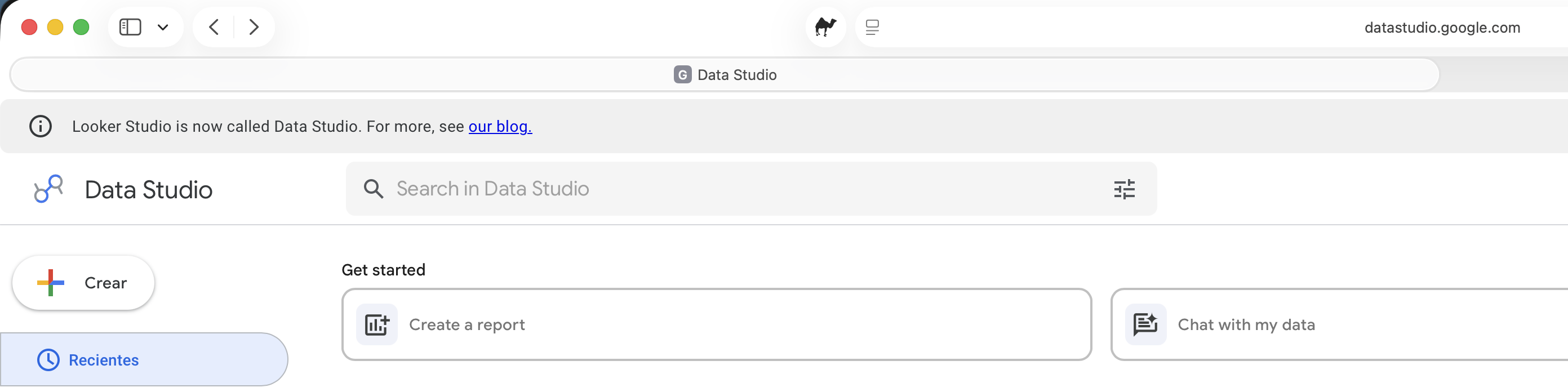Select the Data Studio browser tab

click(725, 75)
